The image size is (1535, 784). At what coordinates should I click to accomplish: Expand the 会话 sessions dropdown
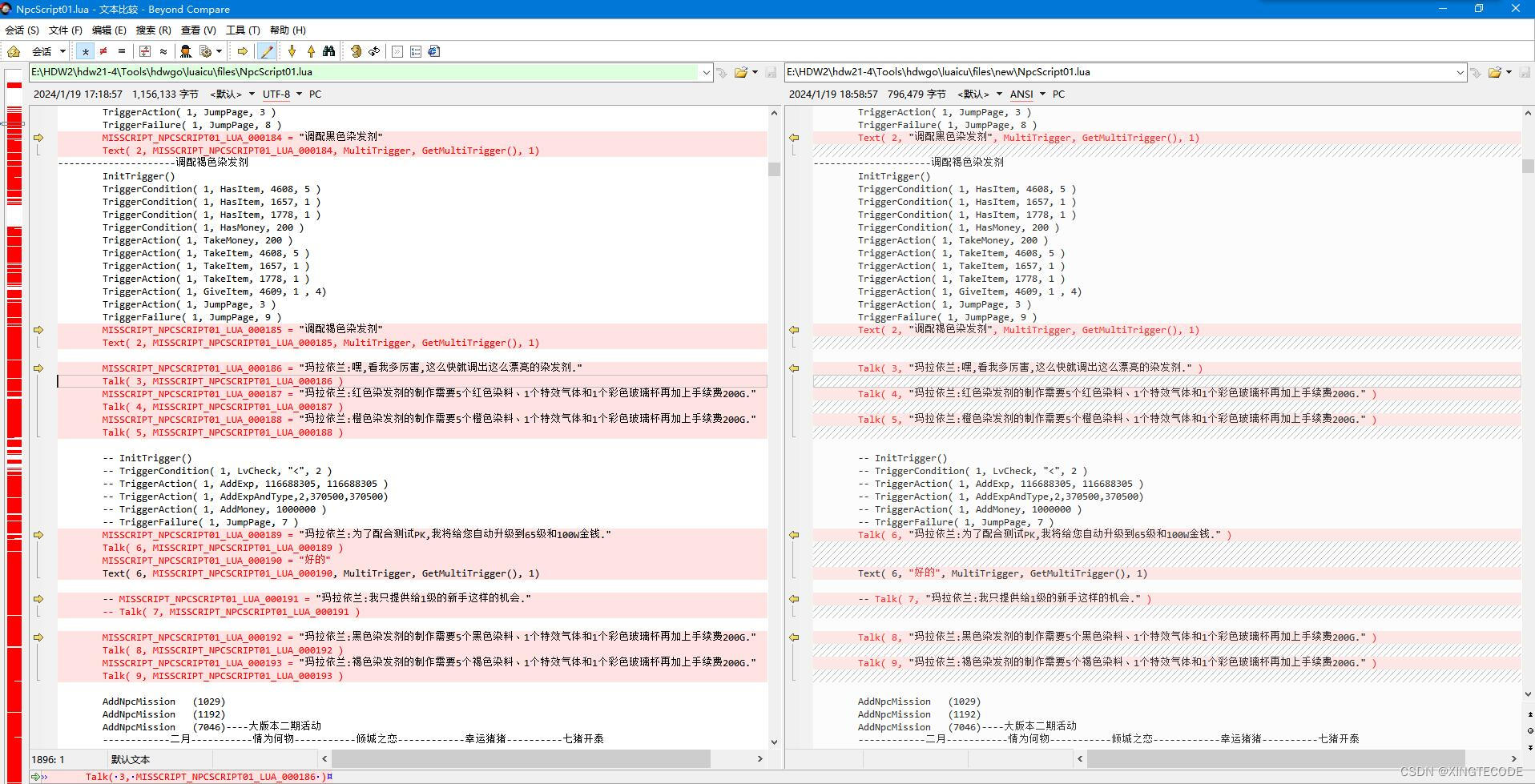[x=62, y=51]
